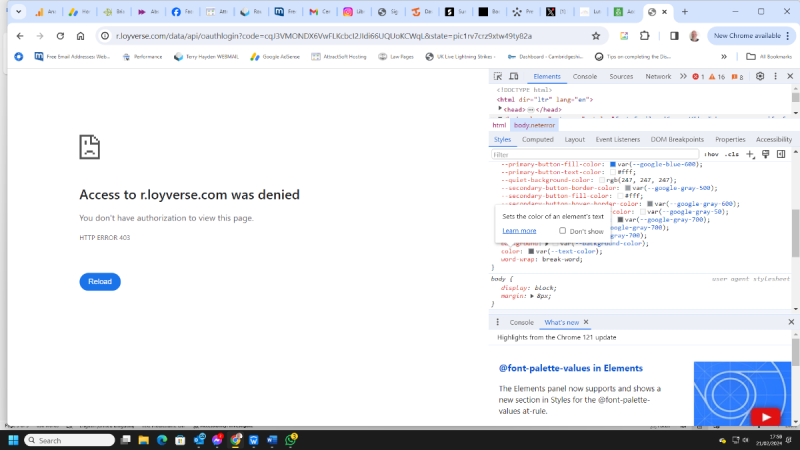Open the Properties tab
The width and height of the screenshot is (800, 450).
click(730, 139)
